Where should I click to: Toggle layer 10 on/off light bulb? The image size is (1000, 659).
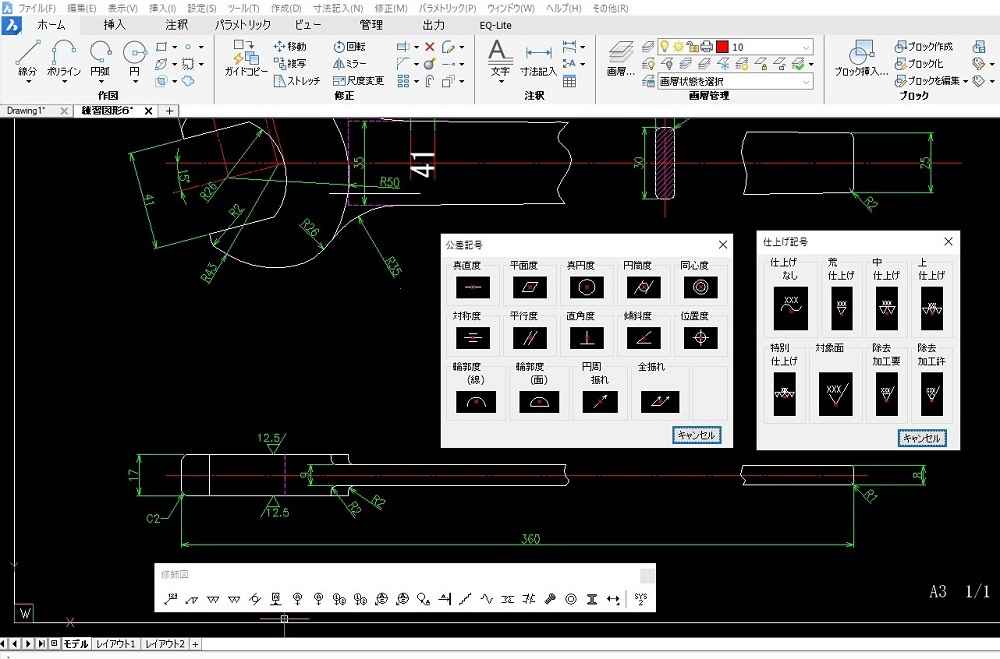pyautogui.click(x=665, y=47)
